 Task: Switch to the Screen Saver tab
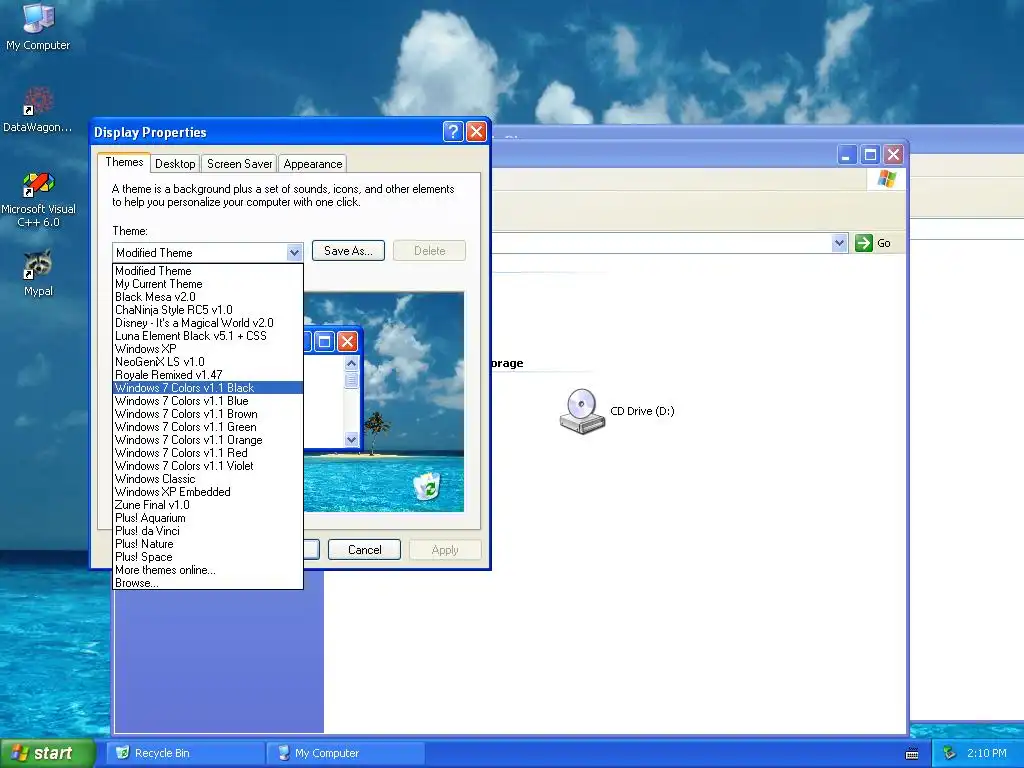coord(239,164)
